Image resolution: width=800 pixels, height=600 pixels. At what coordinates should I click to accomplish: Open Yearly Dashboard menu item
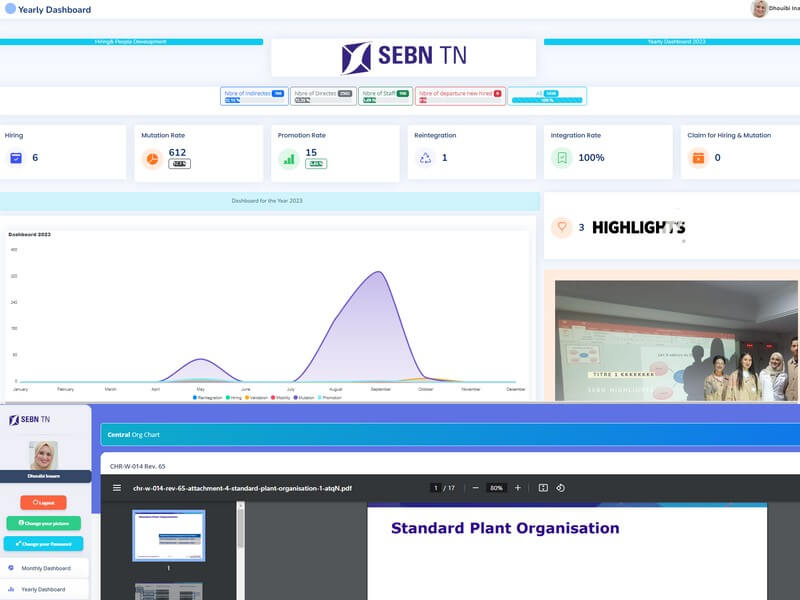tap(44, 589)
